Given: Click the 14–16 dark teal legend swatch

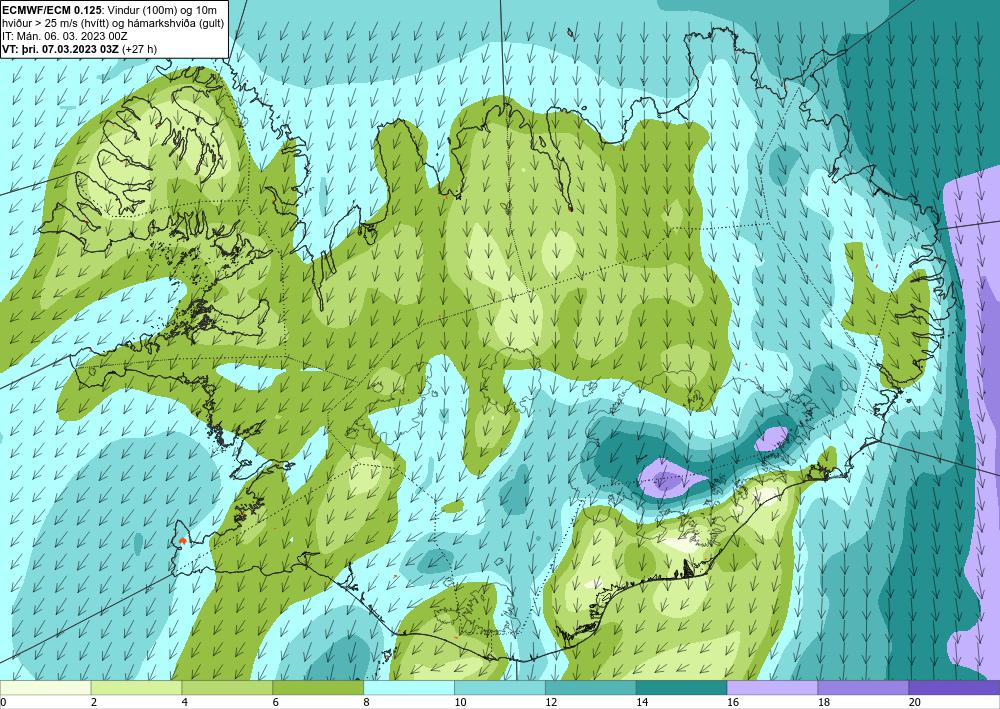Looking at the screenshot, I should tap(681, 688).
